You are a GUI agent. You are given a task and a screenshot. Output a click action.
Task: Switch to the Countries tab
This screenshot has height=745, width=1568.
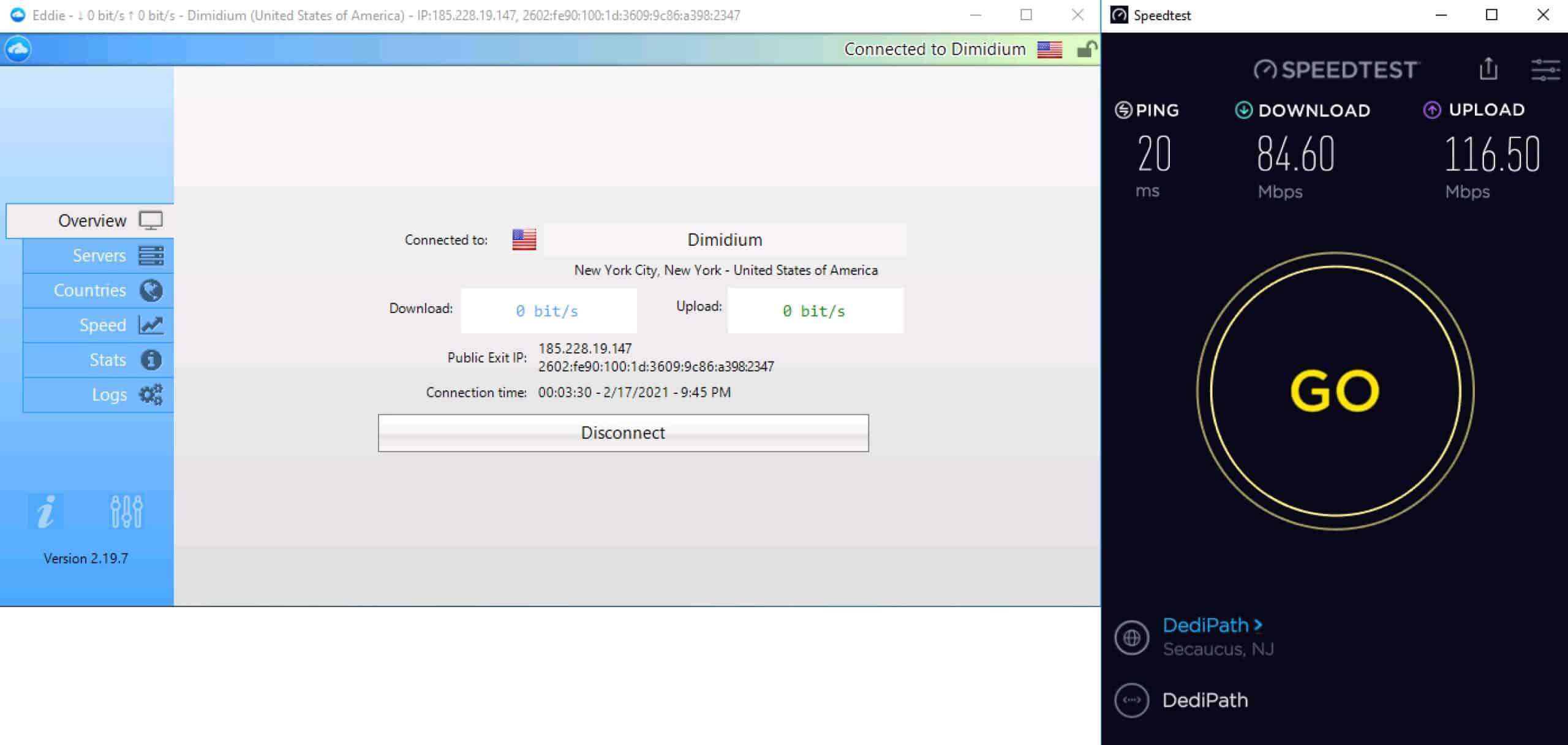[x=99, y=290]
